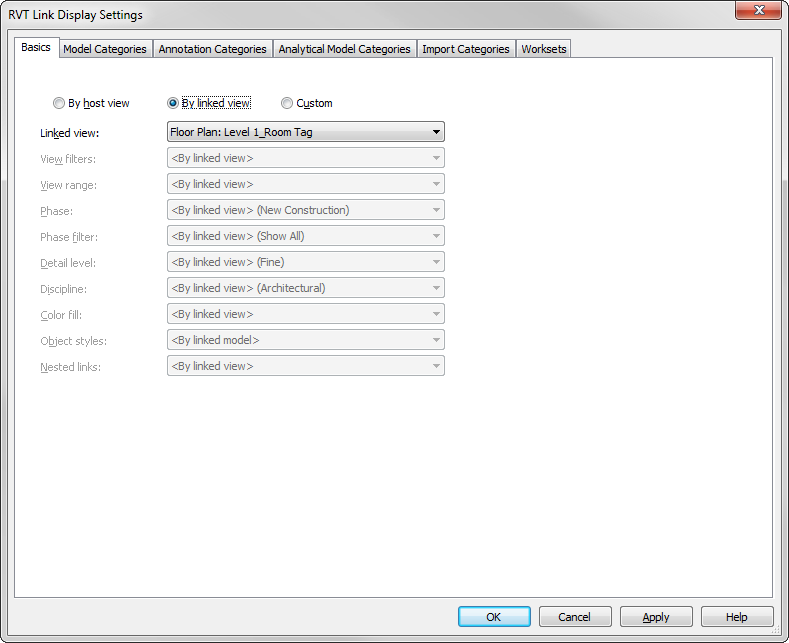789x643 pixels.
Task: Click the Linked view label
Action: pos(69,133)
